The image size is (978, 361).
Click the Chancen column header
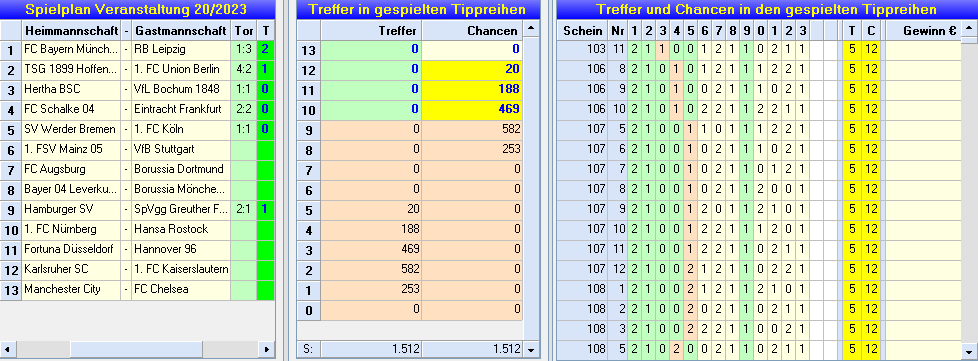[x=472, y=30]
